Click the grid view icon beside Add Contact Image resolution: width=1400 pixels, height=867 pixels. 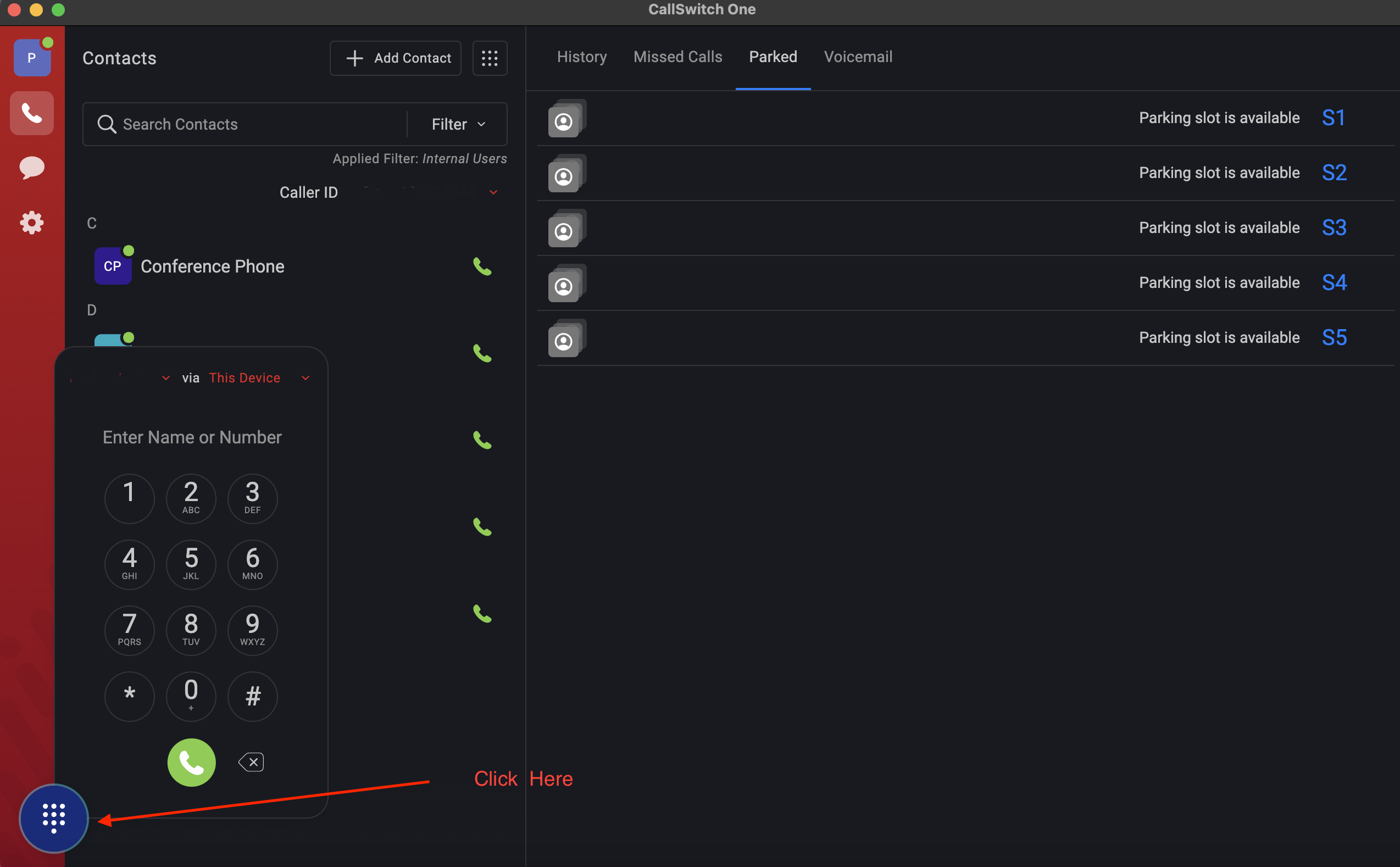point(490,58)
